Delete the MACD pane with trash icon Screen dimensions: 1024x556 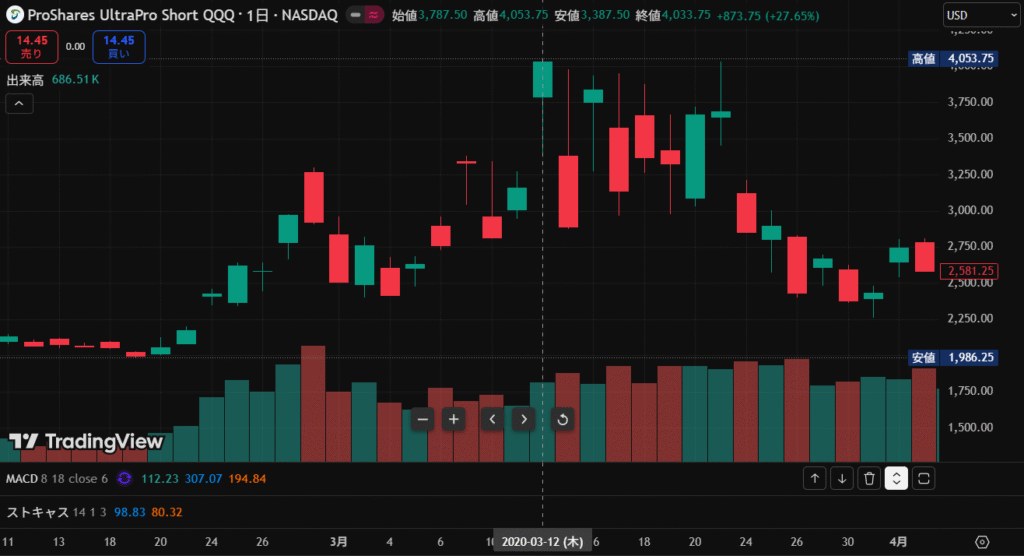click(870, 479)
